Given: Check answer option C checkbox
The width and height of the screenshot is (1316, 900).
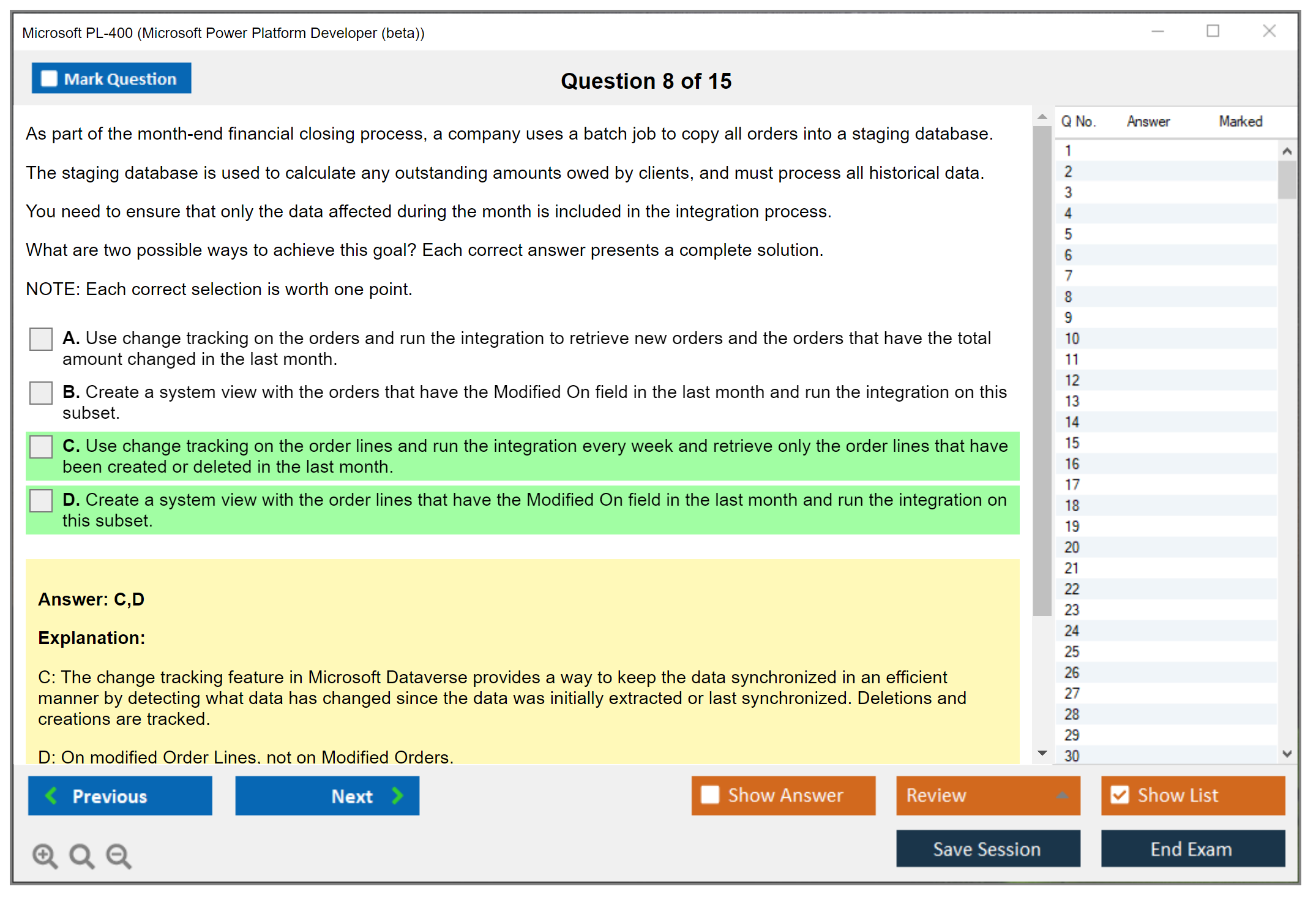Looking at the screenshot, I should [41, 446].
